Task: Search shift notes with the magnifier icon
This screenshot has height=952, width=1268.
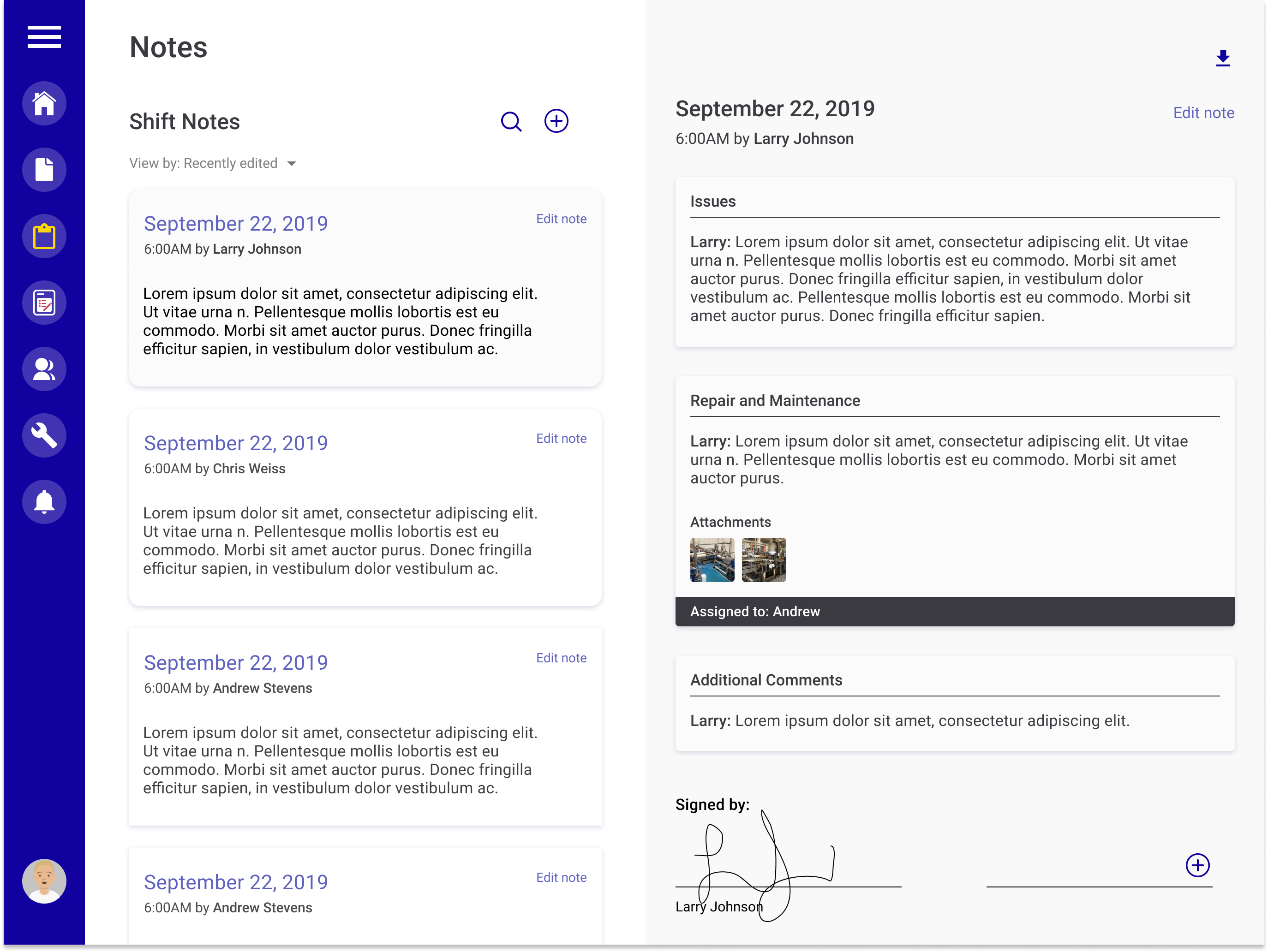Action: [x=511, y=121]
